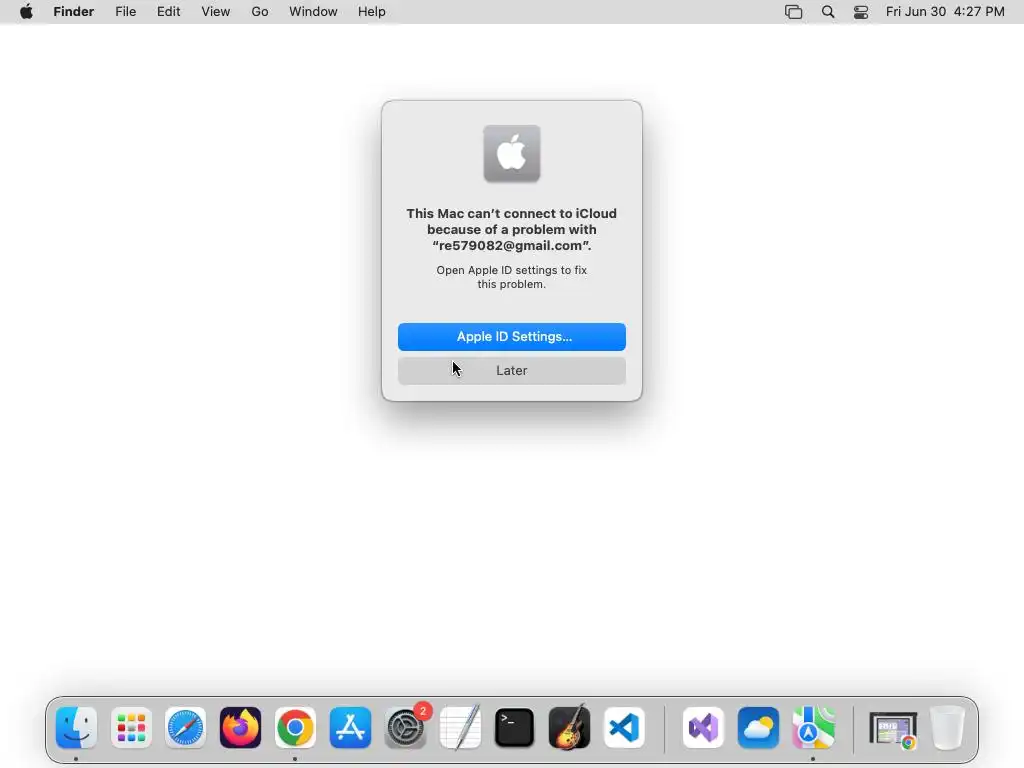Launch Firefox from the Dock
1024x768 pixels.
pyautogui.click(x=240, y=728)
